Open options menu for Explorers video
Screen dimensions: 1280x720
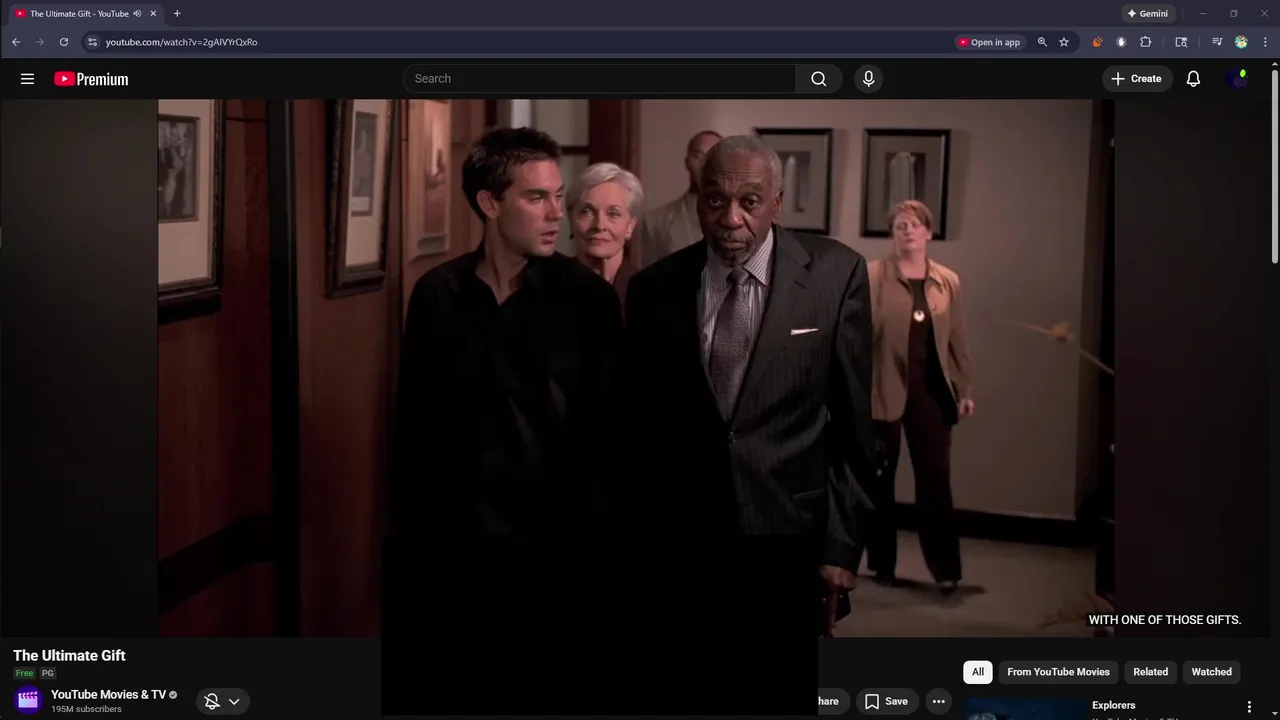(1248, 707)
